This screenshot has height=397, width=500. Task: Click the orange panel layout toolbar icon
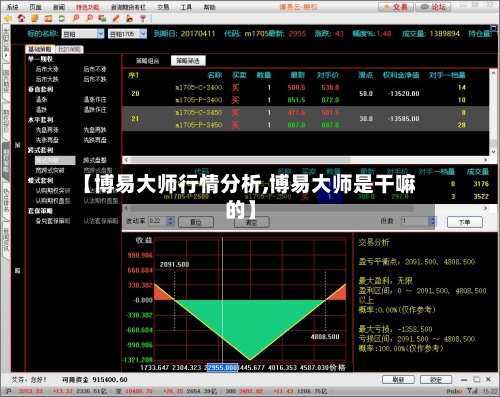[48, 18]
